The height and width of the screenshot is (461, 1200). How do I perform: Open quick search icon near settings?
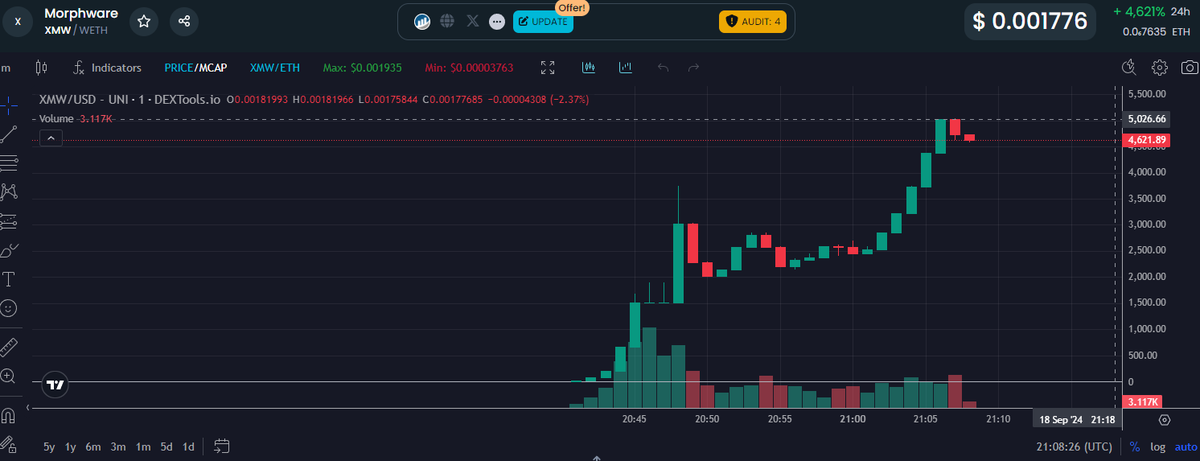(x=1129, y=68)
